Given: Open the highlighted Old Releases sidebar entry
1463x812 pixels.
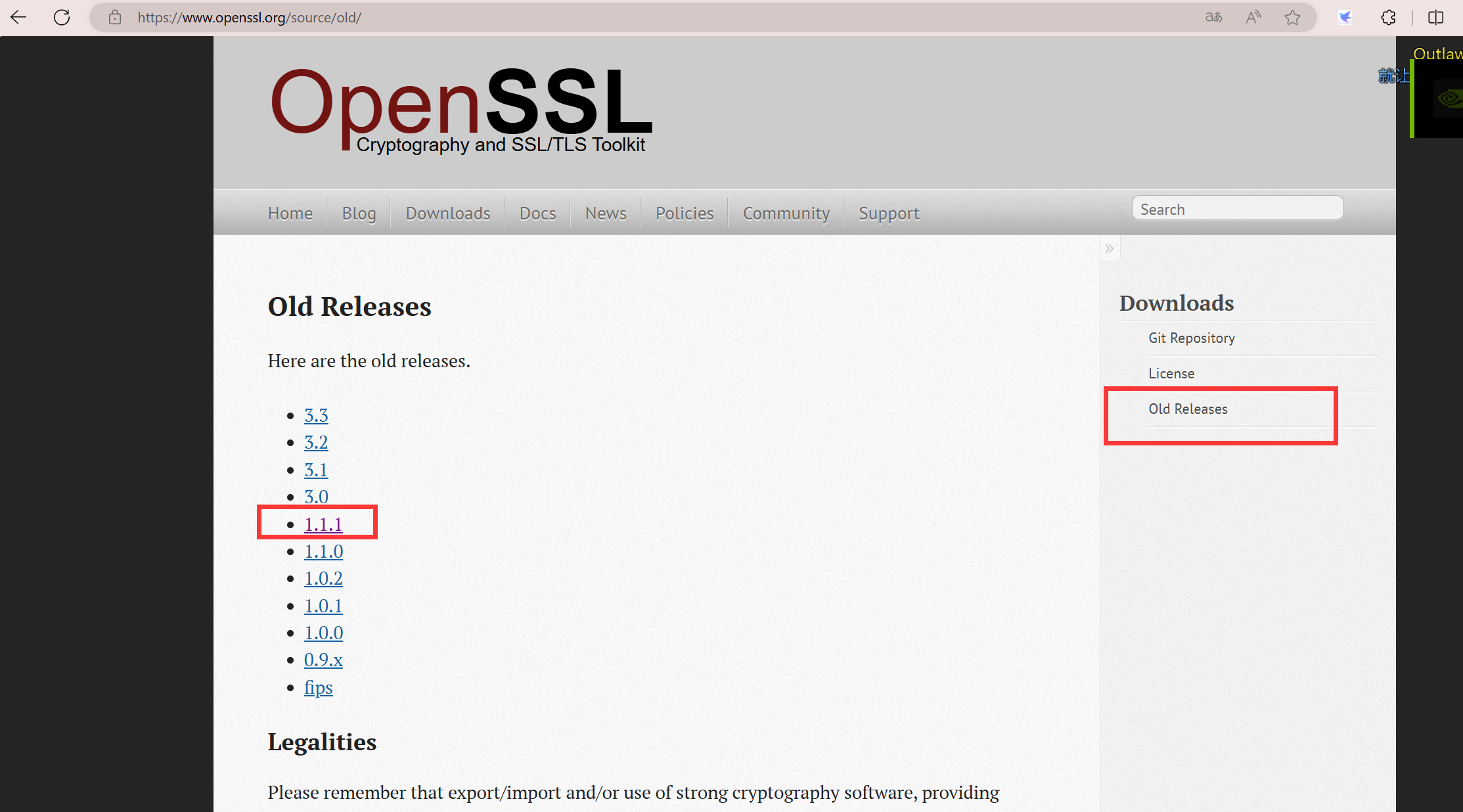Looking at the screenshot, I should pyautogui.click(x=1188, y=409).
